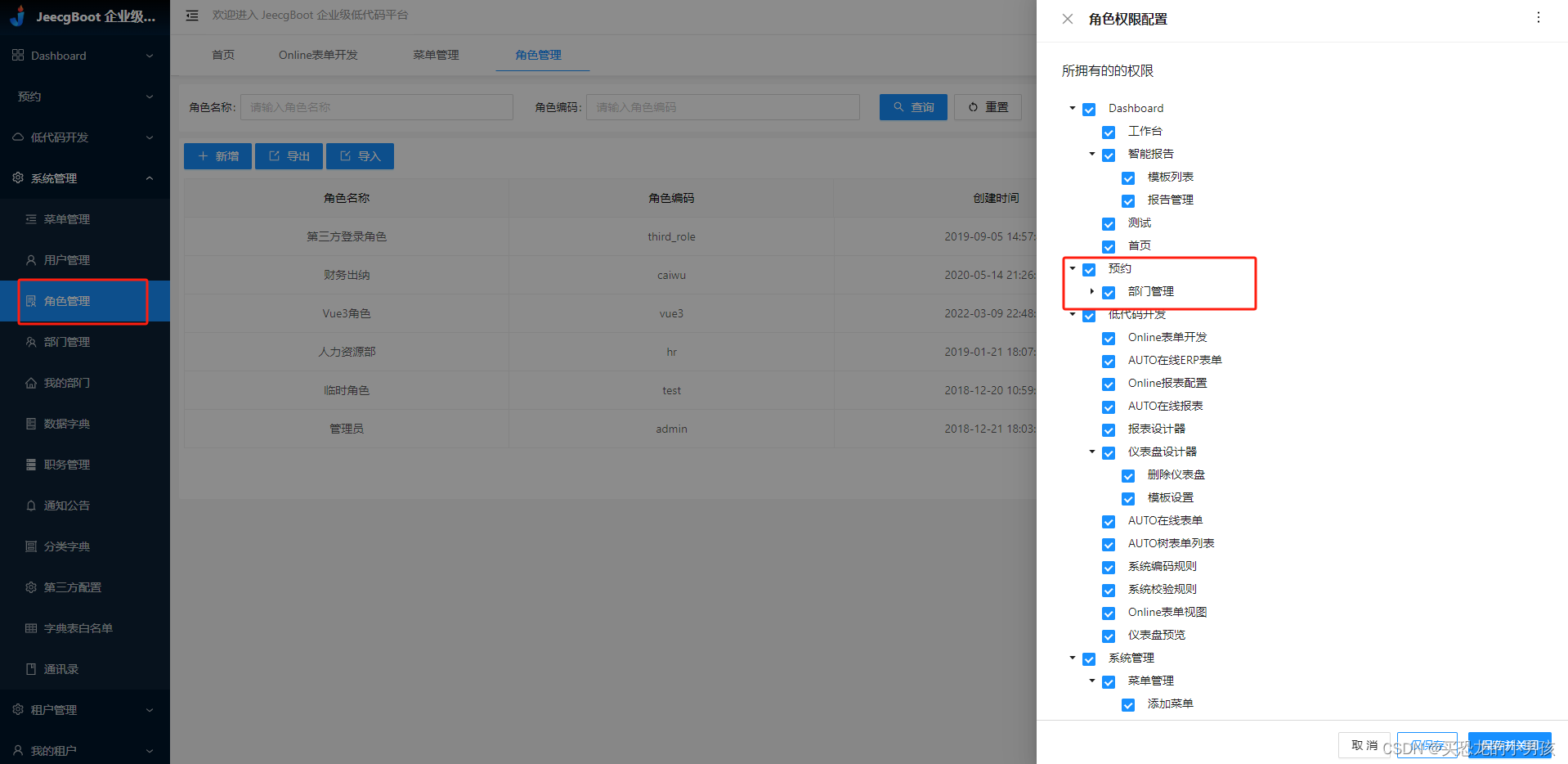1568x764 pixels.
Task: Click the 仪表盘预览 tree label
Action: tap(1157, 635)
